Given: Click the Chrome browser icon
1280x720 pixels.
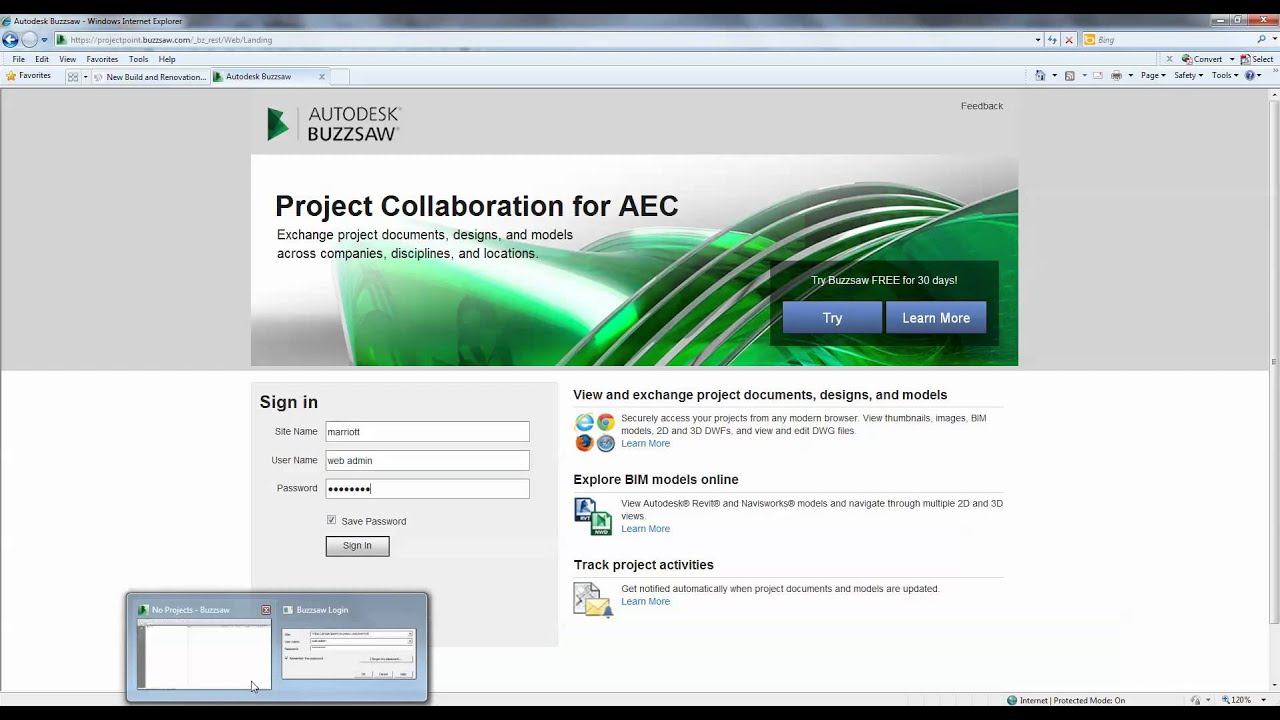Looking at the screenshot, I should (x=606, y=423).
